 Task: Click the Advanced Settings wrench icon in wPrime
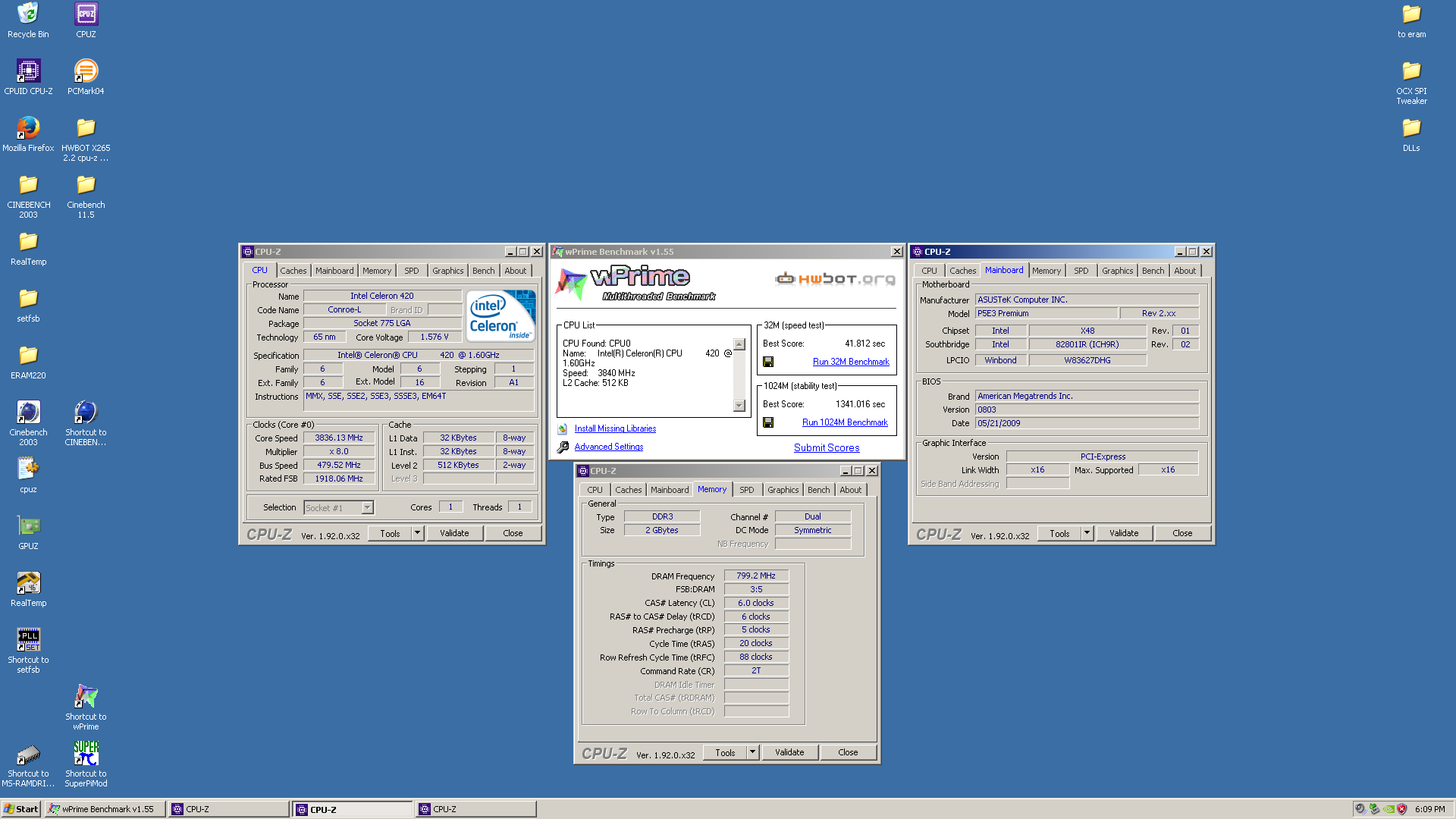(x=563, y=447)
